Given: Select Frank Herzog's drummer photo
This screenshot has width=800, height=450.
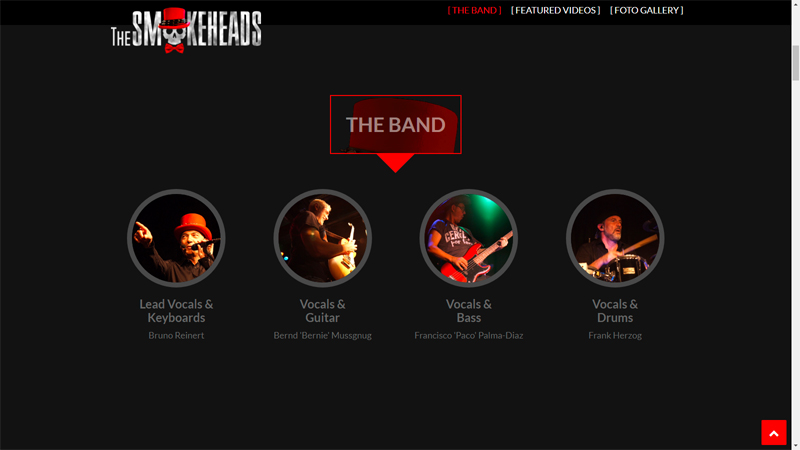Looking at the screenshot, I should 615,238.
